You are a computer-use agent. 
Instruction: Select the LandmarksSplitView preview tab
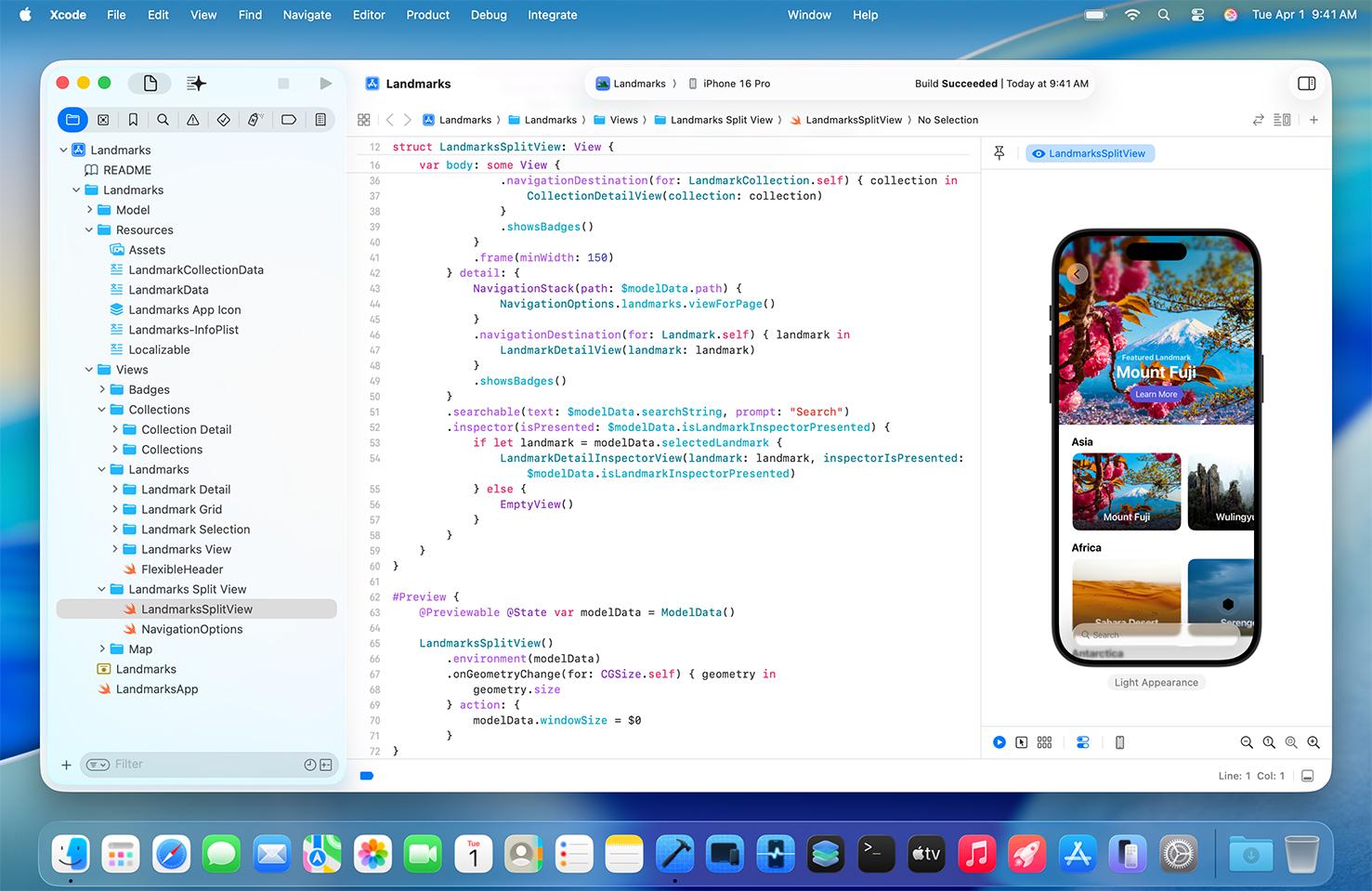(x=1090, y=153)
